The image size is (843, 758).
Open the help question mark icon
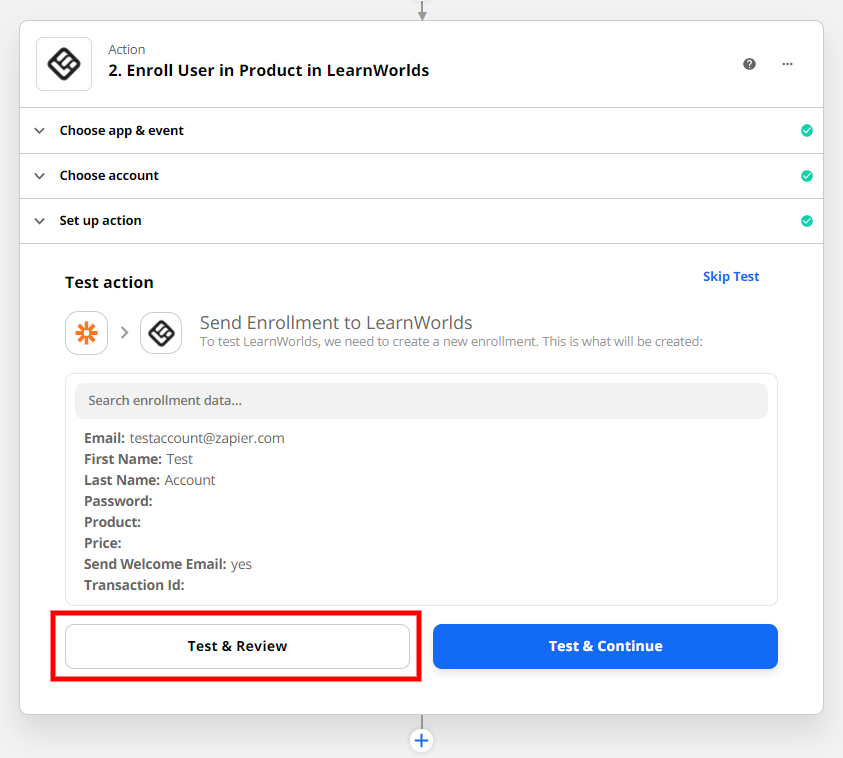(x=749, y=63)
